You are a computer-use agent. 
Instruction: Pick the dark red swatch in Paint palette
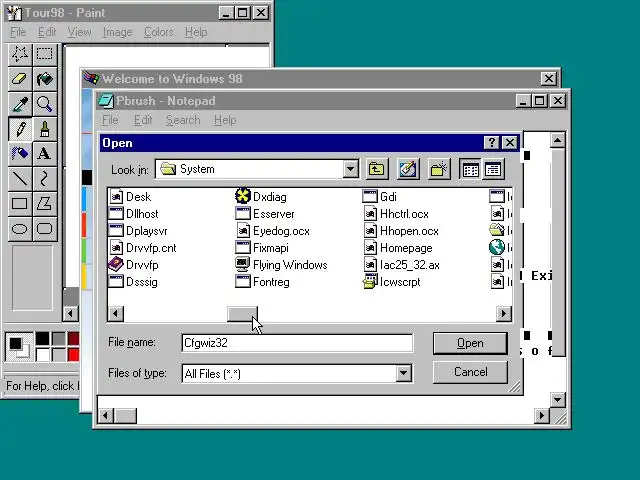pyautogui.click(x=74, y=339)
